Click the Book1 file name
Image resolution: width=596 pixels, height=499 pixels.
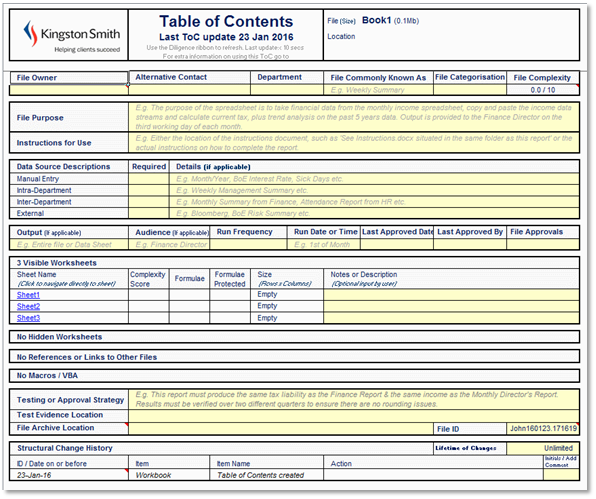376,20
